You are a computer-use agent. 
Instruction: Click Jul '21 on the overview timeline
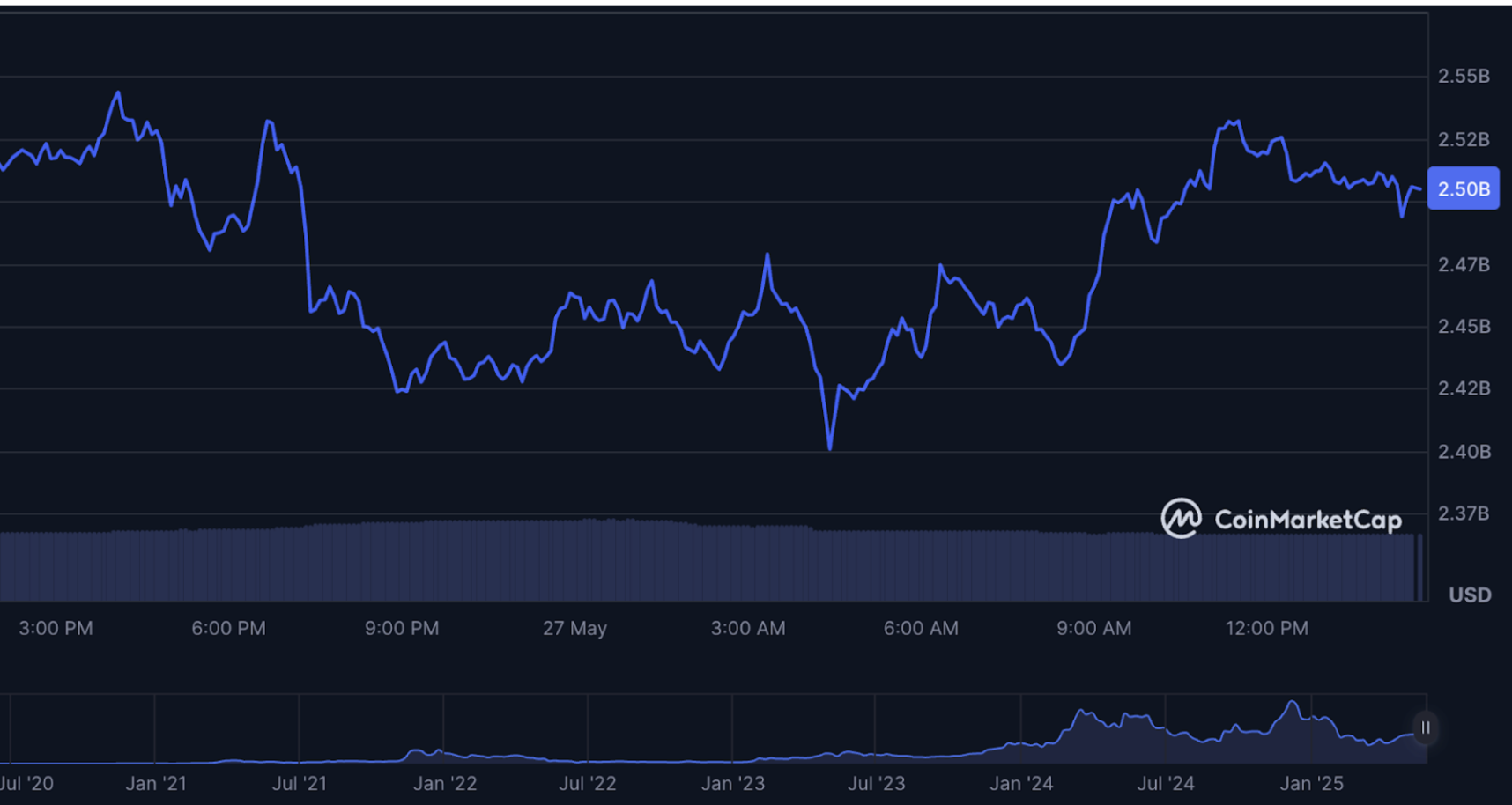click(300, 783)
